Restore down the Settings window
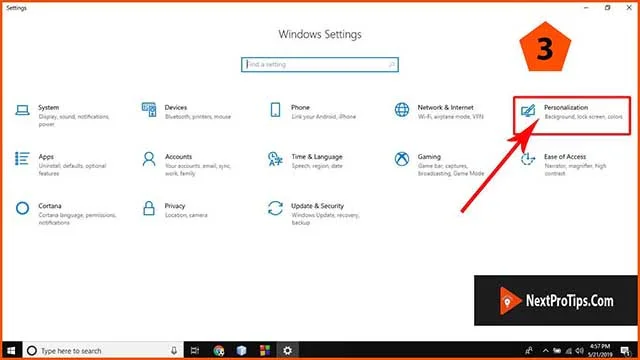The width and height of the screenshot is (640, 360). point(608,7)
